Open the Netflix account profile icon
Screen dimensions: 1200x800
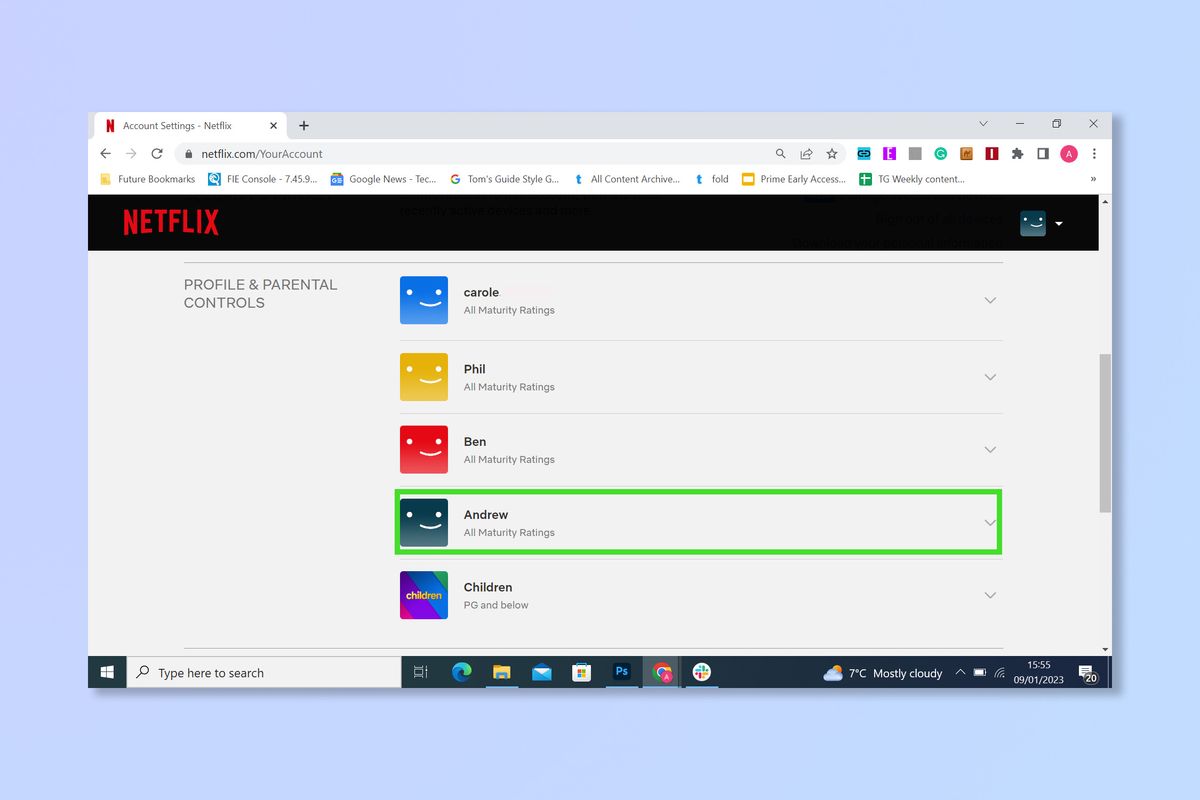click(x=1033, y=223)
